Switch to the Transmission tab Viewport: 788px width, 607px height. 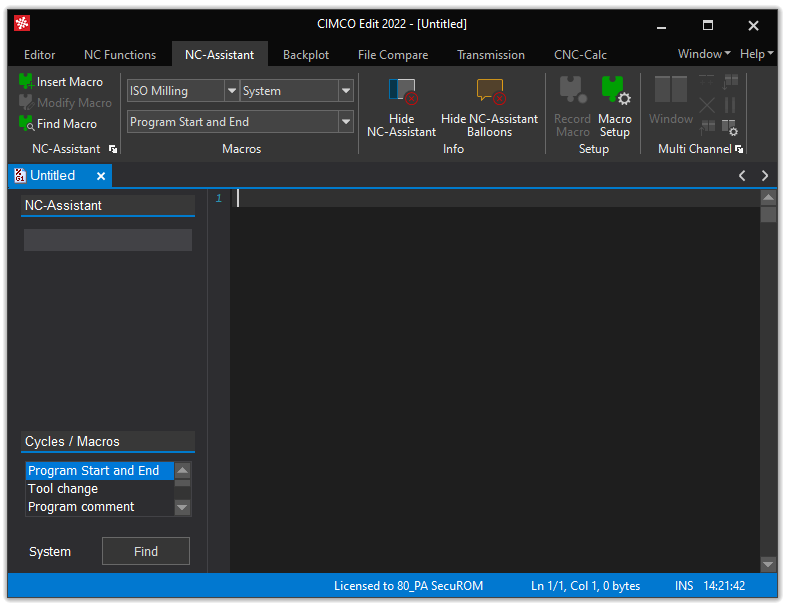coord(491,55)
